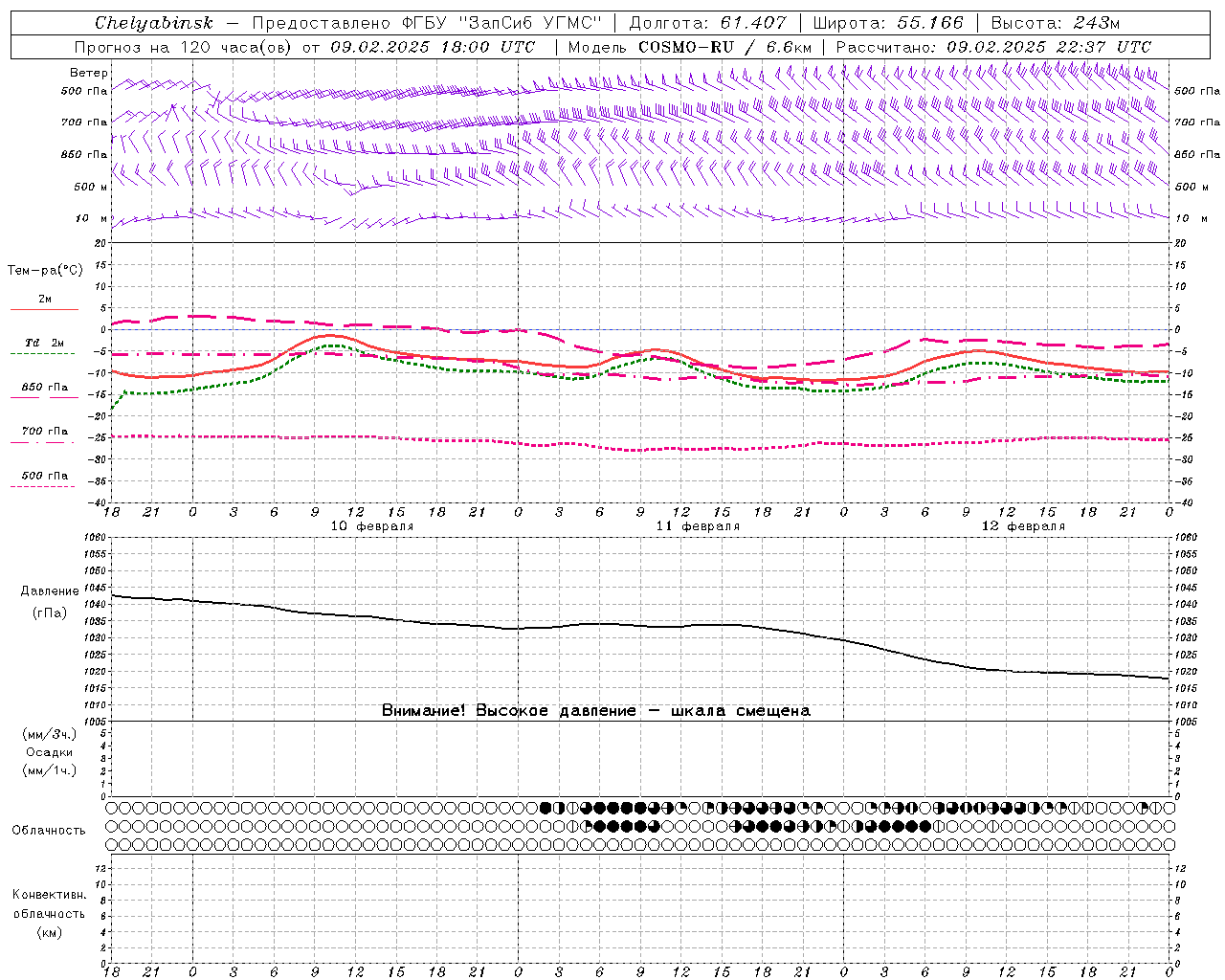
Task: Select the (мм/1ч.) precipitation unit label
Action: 50,770
